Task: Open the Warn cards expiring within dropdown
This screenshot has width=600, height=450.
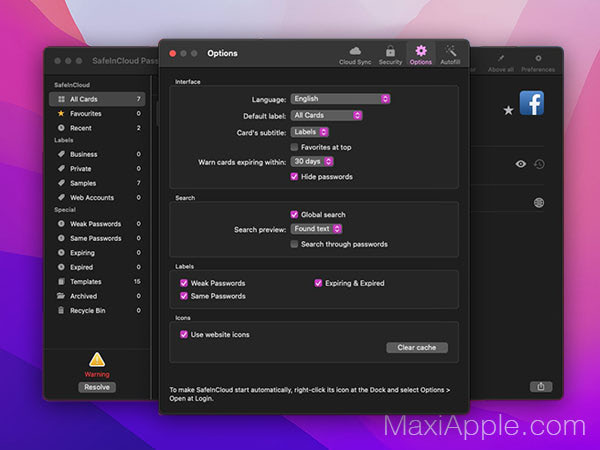Action: [312, 161]
